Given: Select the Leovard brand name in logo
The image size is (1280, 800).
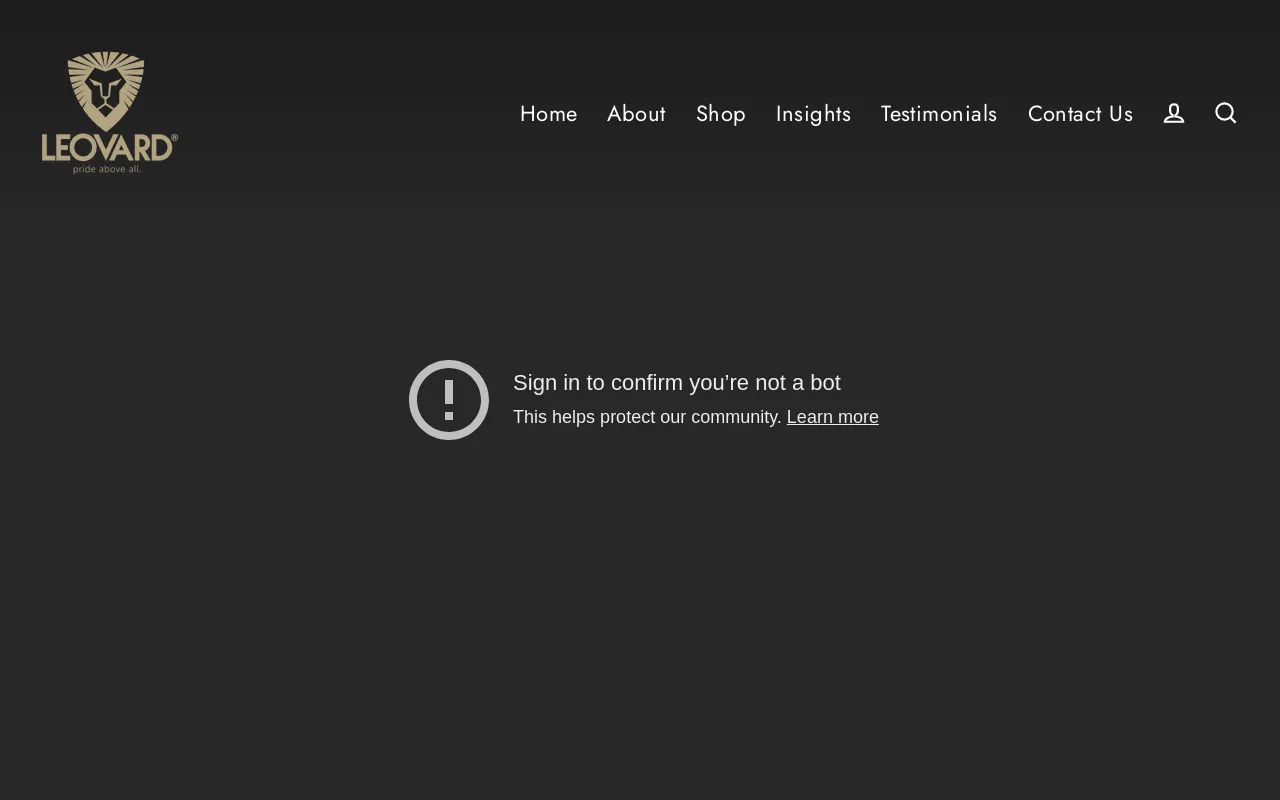Looking at the screenshot, I should 106,146.
